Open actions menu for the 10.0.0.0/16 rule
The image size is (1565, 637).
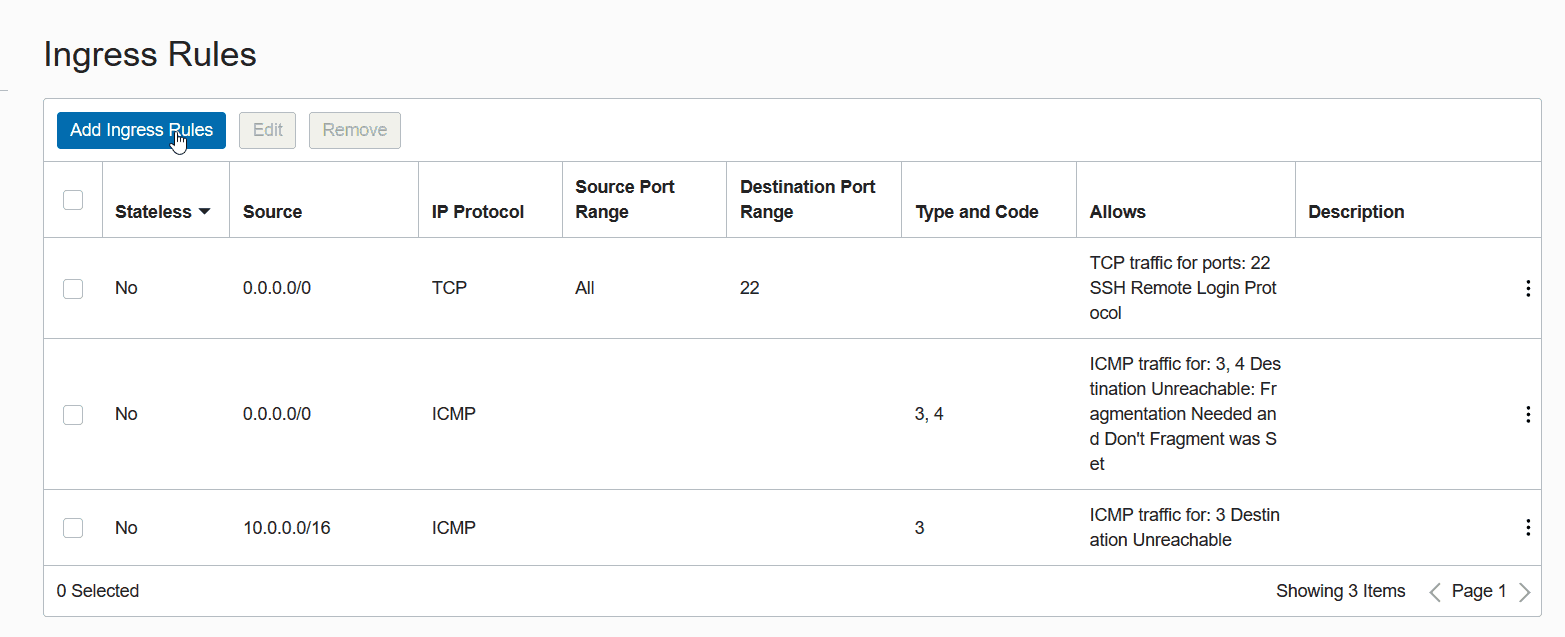pyautogui.click(x=1527, y=527)
